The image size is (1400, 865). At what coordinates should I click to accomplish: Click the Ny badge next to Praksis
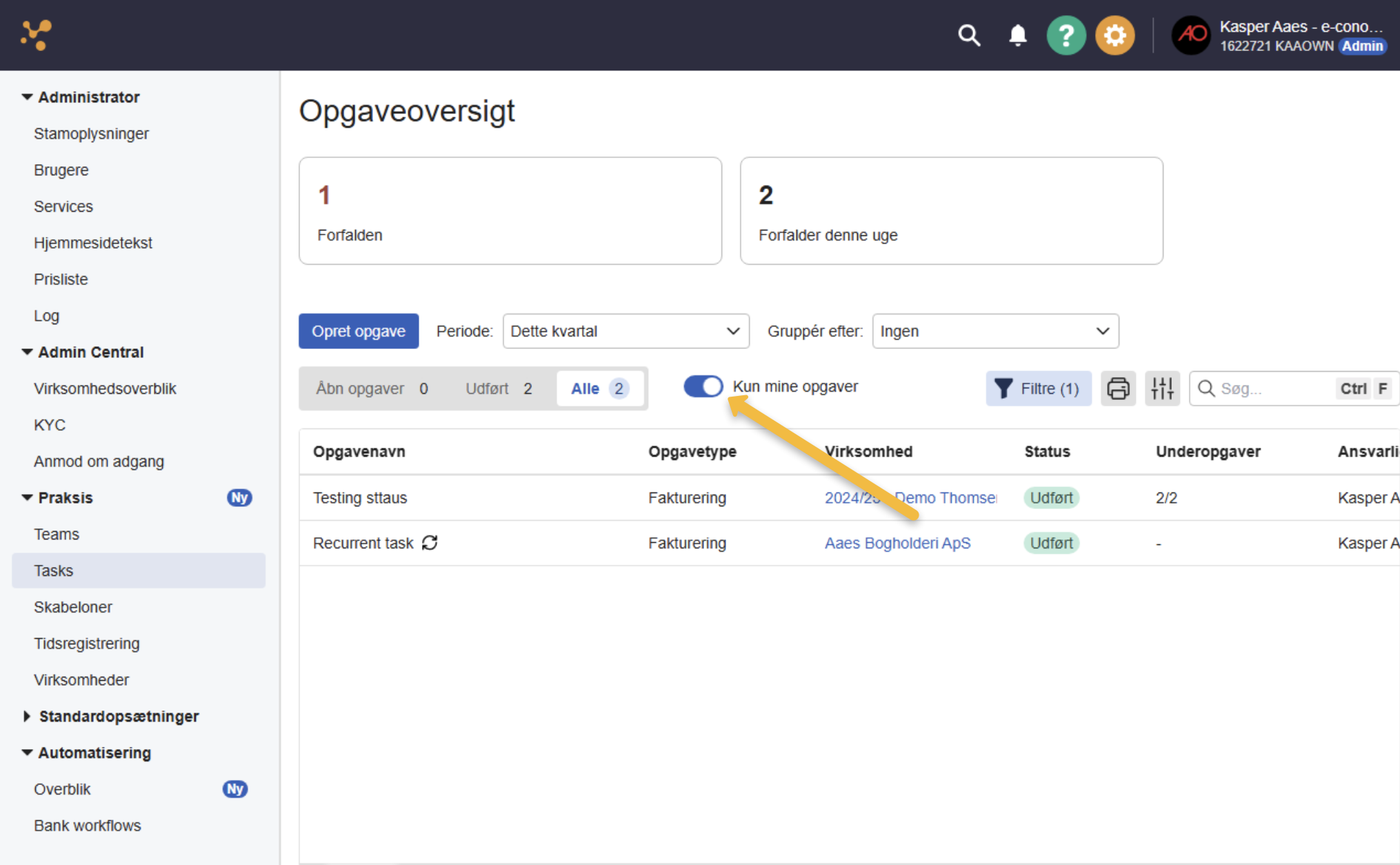(239, 497)
